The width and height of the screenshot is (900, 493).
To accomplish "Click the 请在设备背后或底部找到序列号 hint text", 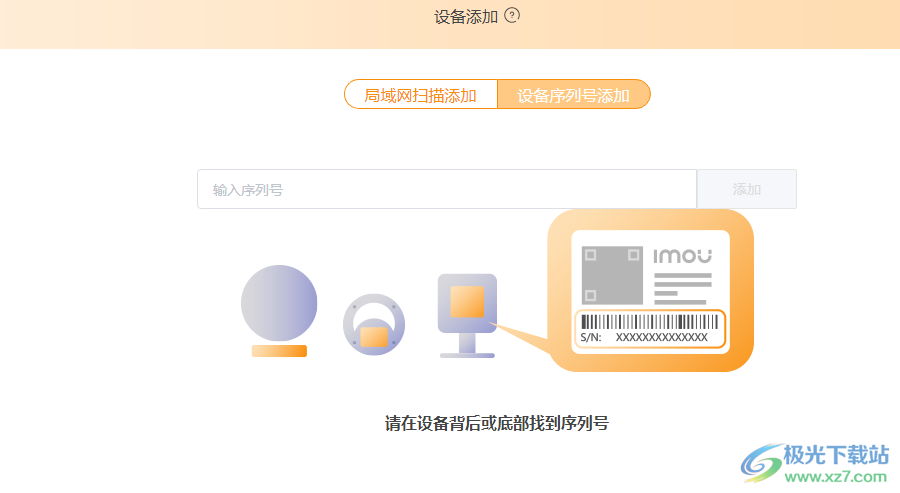I will 496,424.
